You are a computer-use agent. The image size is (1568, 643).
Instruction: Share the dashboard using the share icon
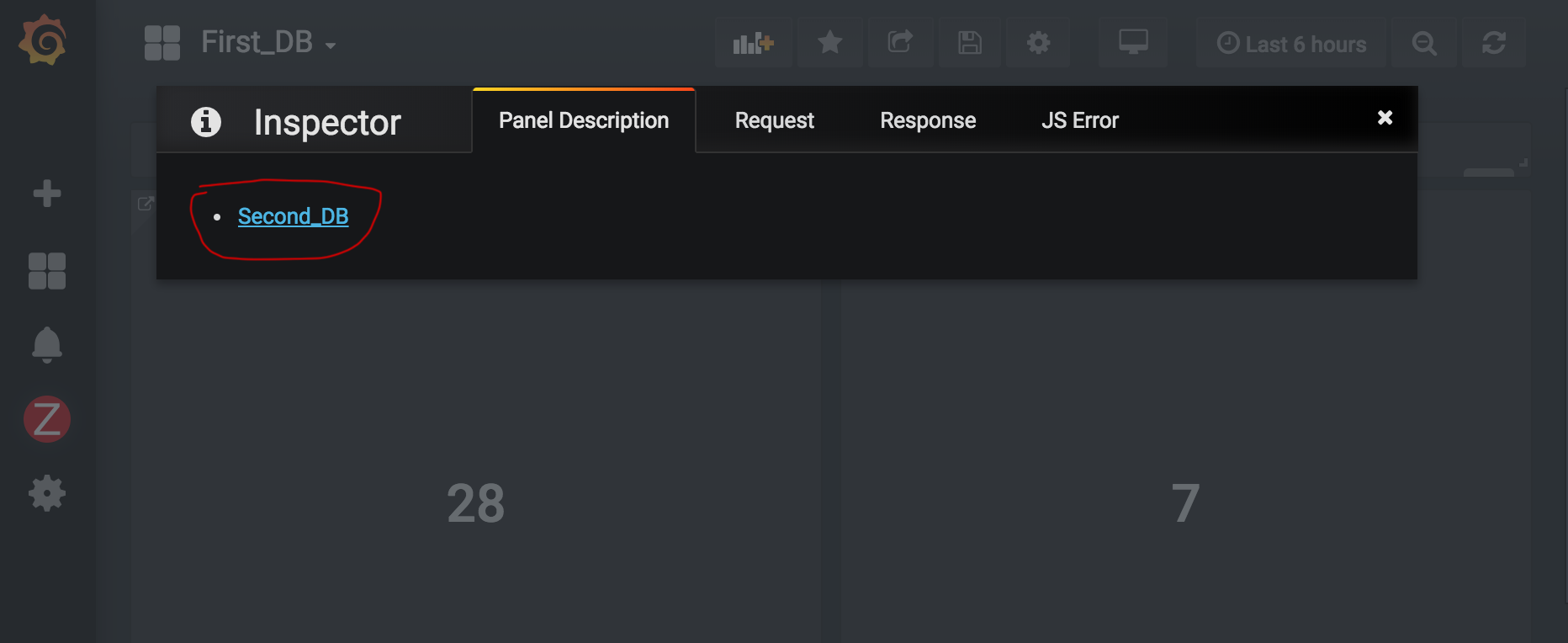[899, 43]
